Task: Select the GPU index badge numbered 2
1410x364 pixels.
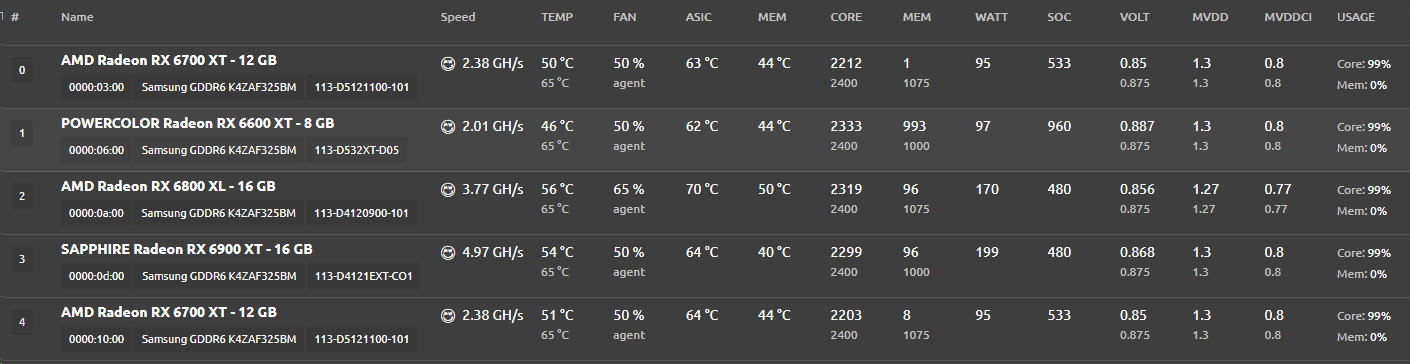Action: coord(22,196)
